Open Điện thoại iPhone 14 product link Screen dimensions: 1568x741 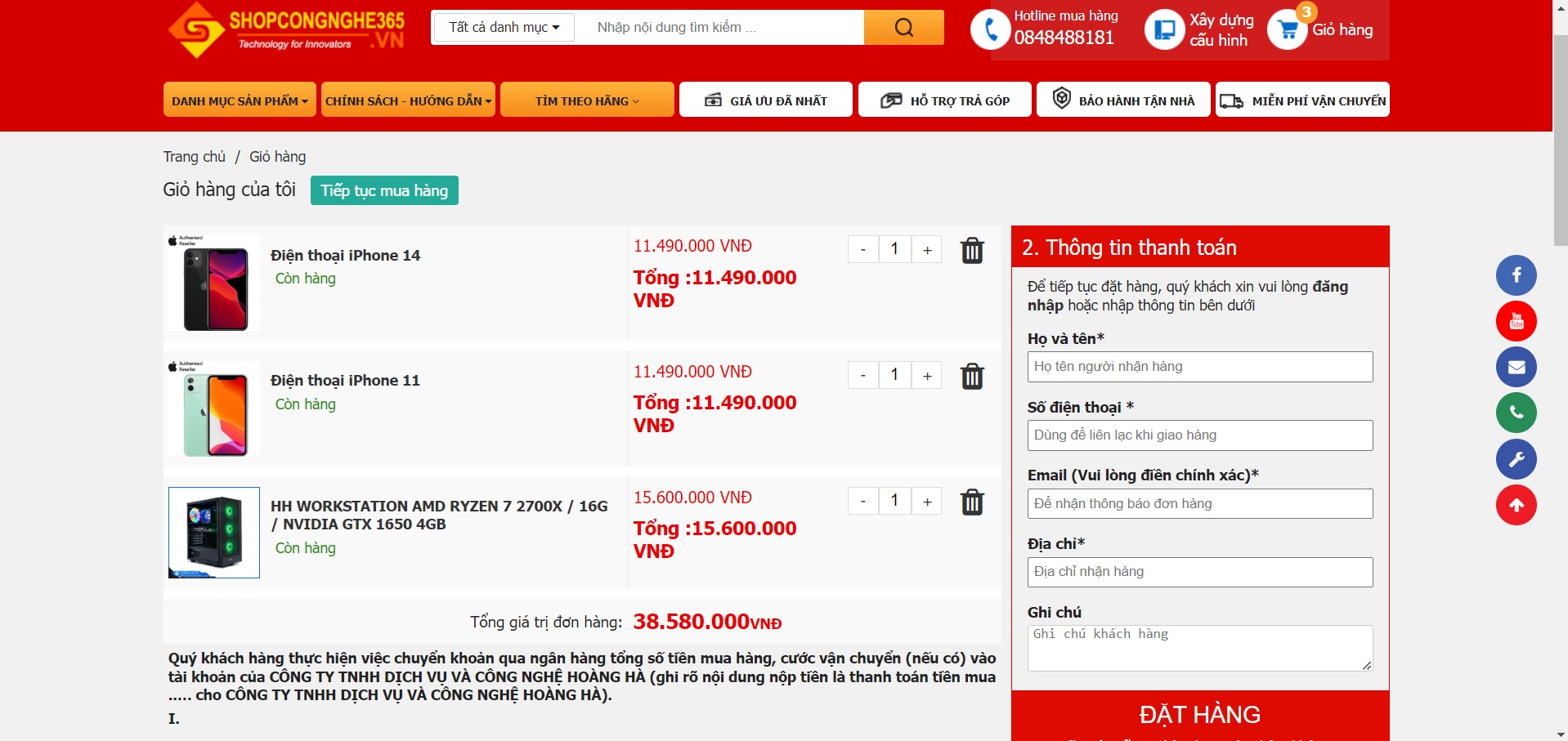[x=345, y=256]
